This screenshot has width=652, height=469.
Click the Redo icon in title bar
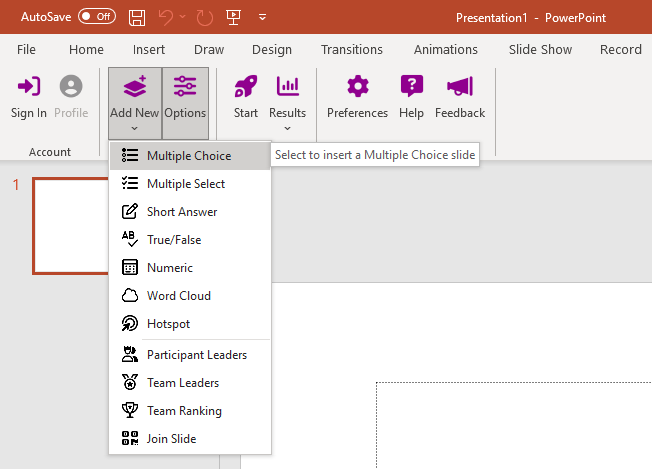coord(205,17)
